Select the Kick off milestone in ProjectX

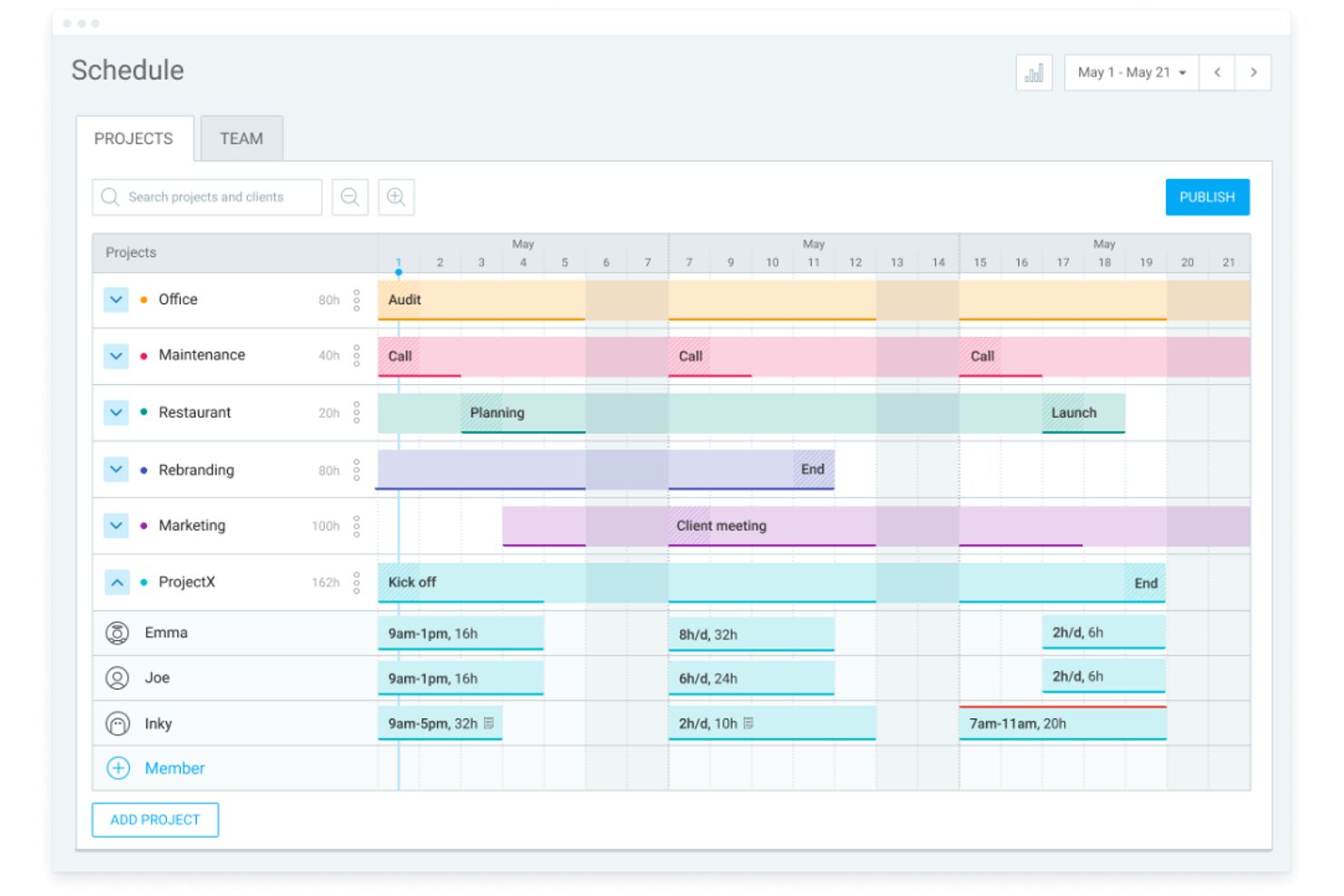(x=412, y=582)
